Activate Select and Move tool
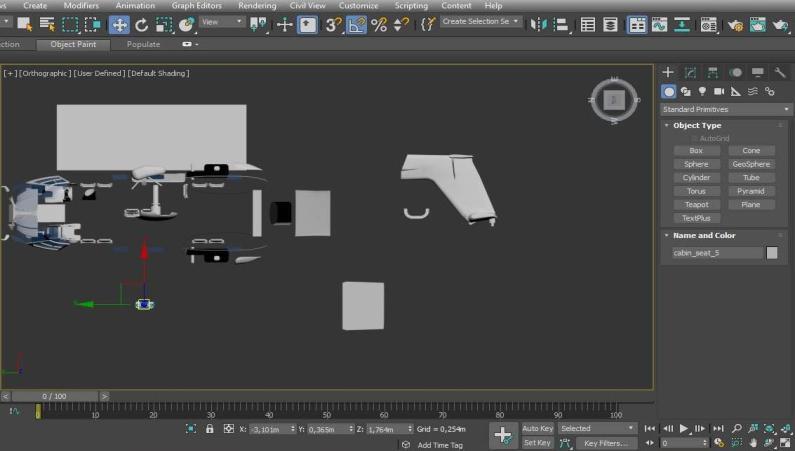The height and width of the screenshot is (451, 795). (x=119, y=25)
